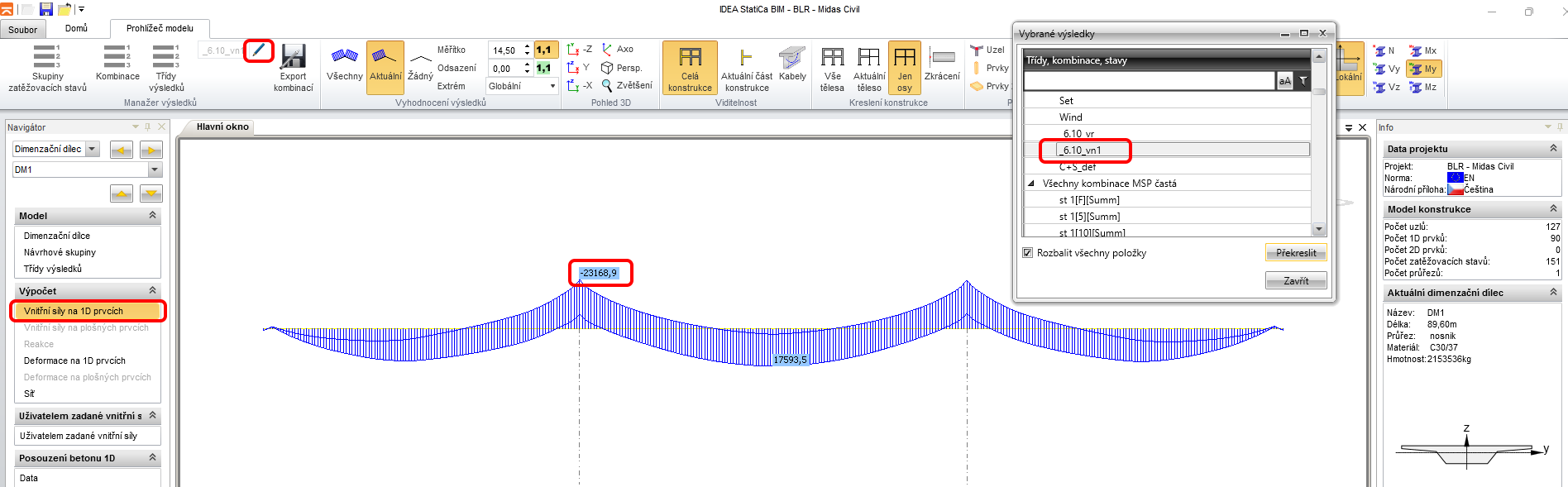This screenshot has width=1568, height=487.
Task: Select Všechny evaluation icon
Action: (x=344, y=64)
